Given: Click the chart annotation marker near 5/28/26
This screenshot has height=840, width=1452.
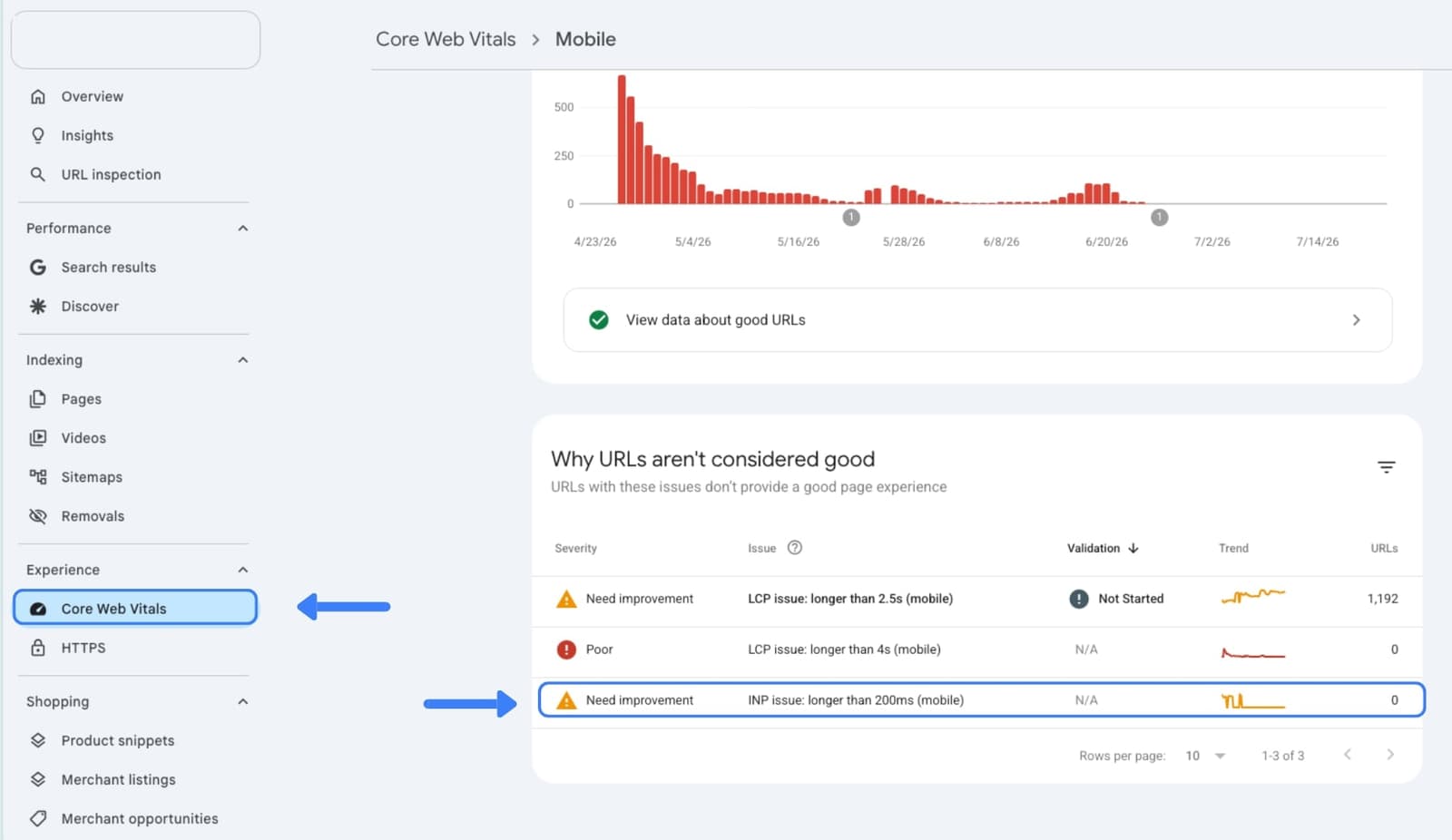Looking at the screenshot, I should pos(850,217).
